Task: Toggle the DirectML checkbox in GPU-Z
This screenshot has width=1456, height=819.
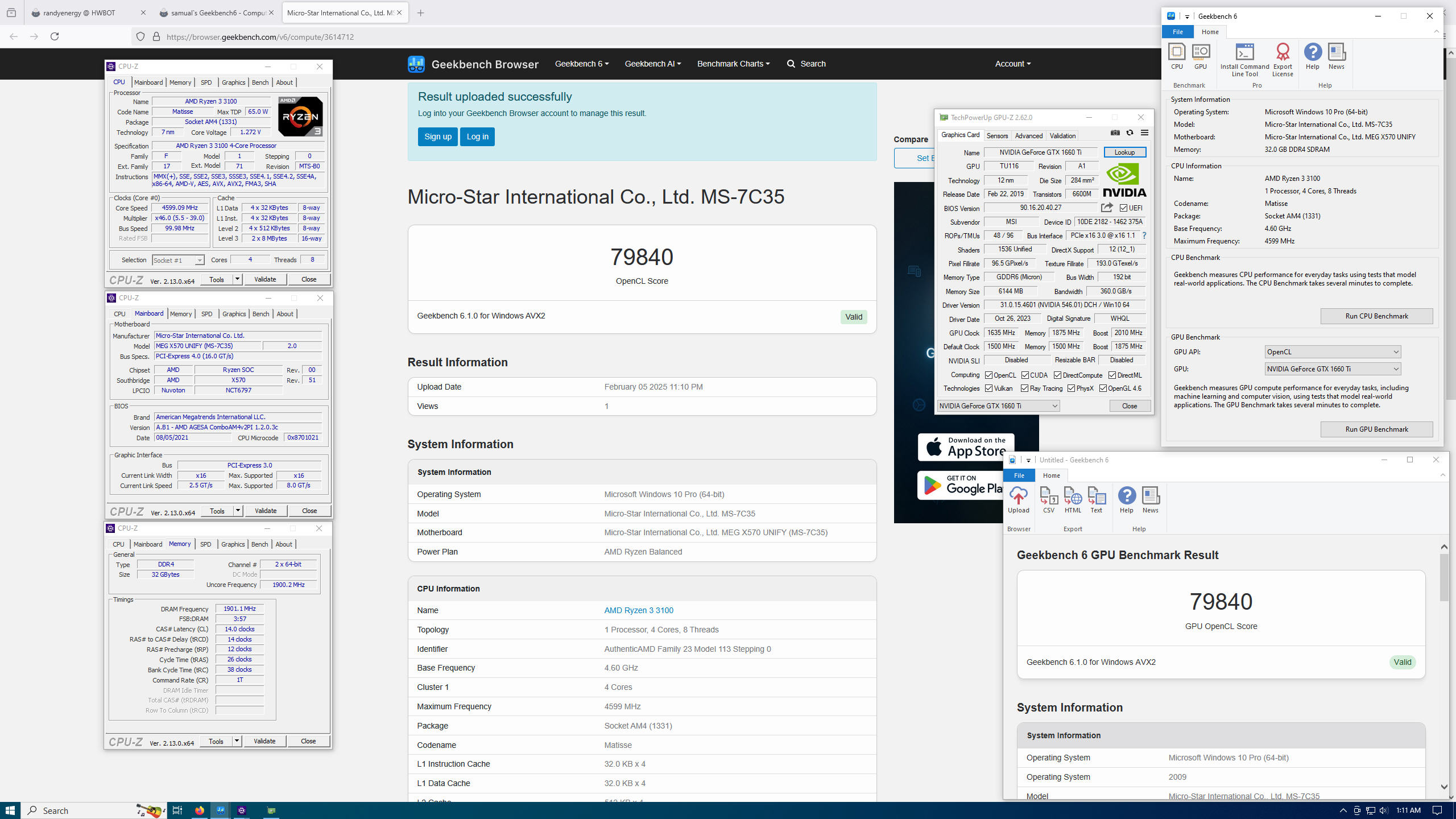Action: 1112,375
